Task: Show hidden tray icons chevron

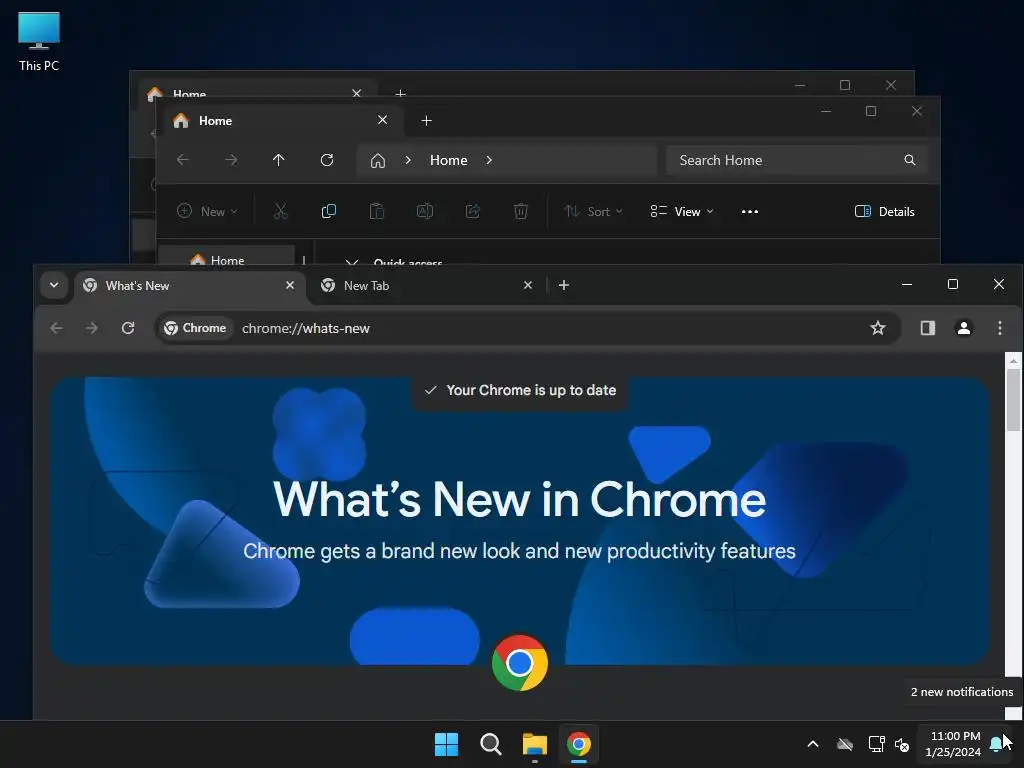Action: [813, 744]
